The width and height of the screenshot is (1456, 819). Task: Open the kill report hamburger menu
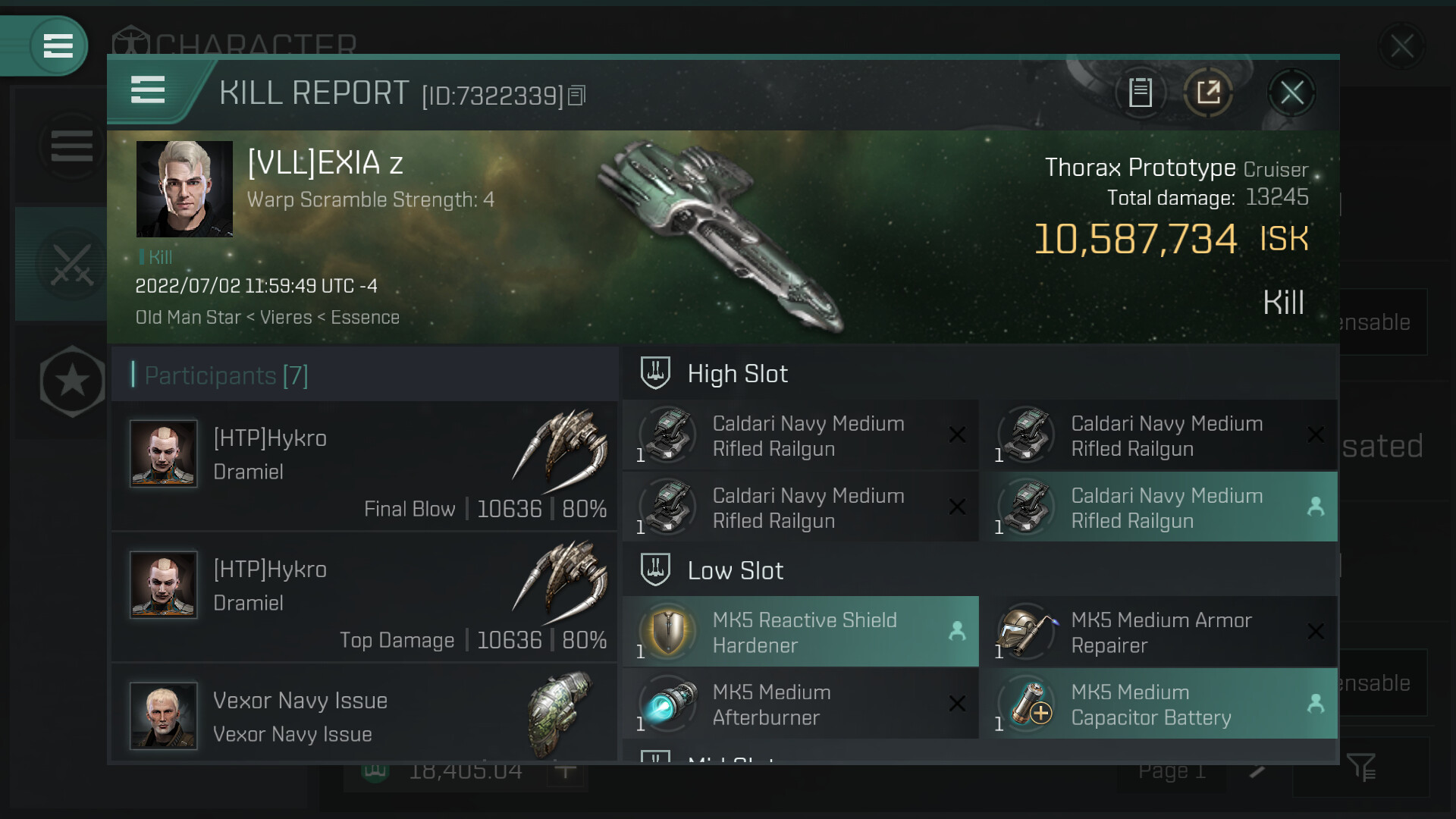coord(148,90)
